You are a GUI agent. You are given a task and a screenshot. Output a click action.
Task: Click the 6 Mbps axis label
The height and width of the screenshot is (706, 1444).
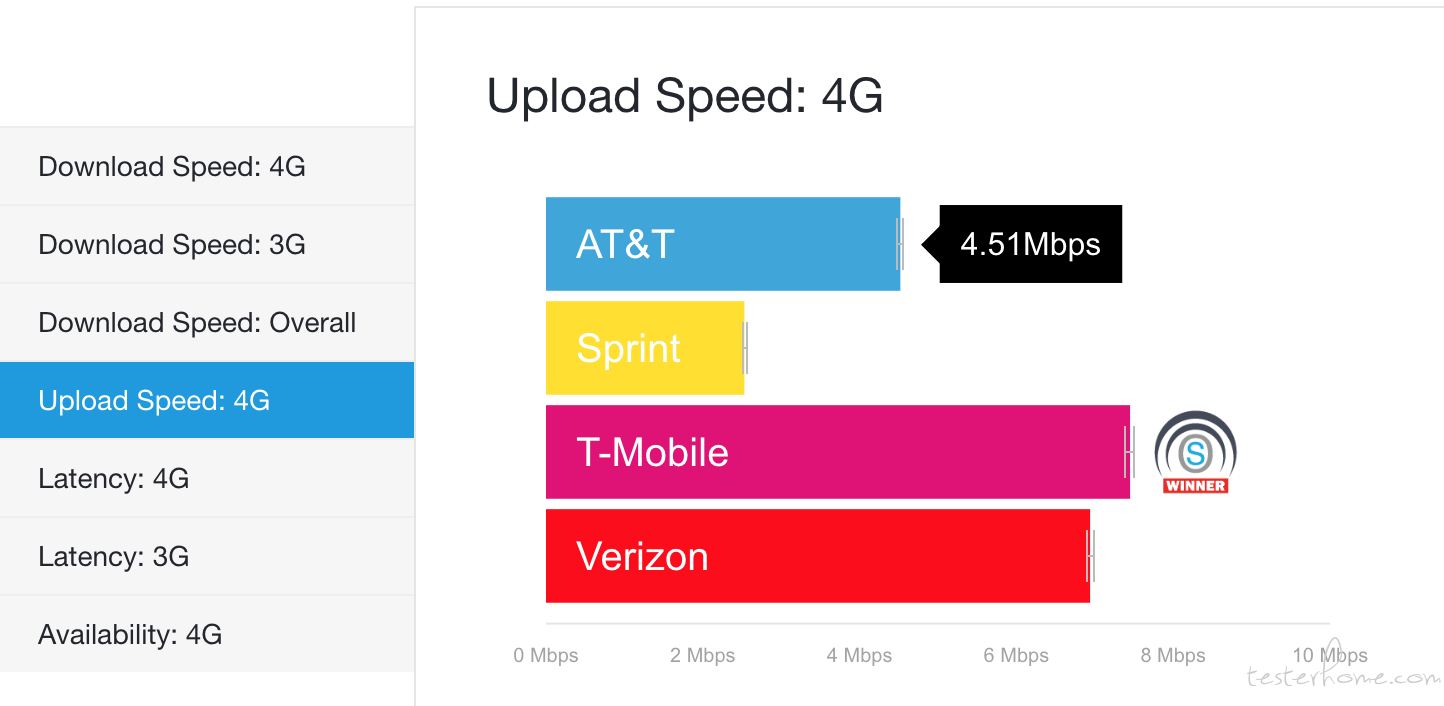tap(1016, 656)
